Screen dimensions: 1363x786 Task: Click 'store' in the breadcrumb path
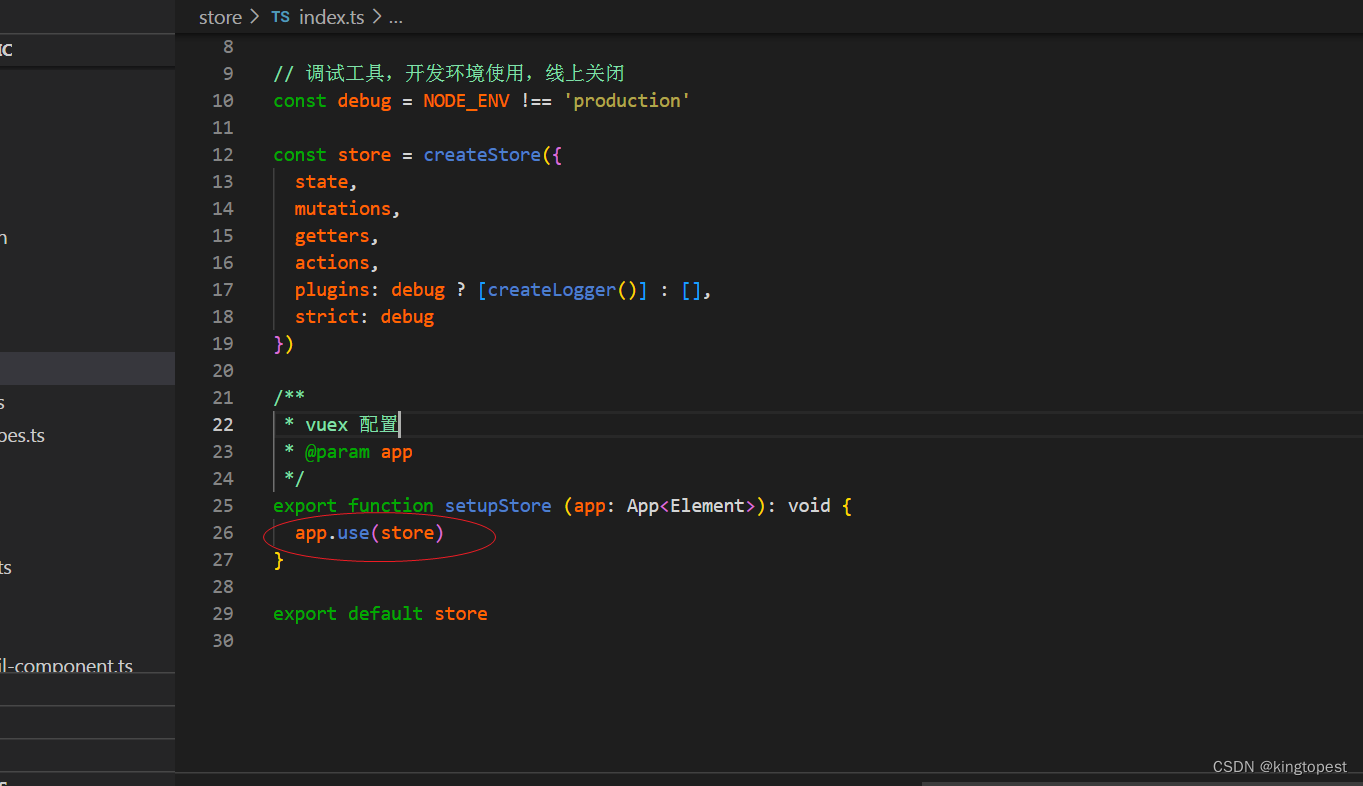point(220,16)
